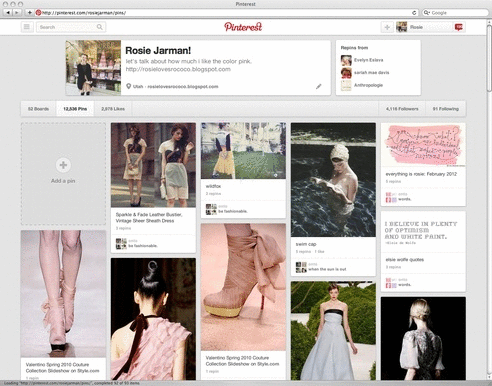
Task: Click in the Pinterest Search field
Action: tap(67, 27)
